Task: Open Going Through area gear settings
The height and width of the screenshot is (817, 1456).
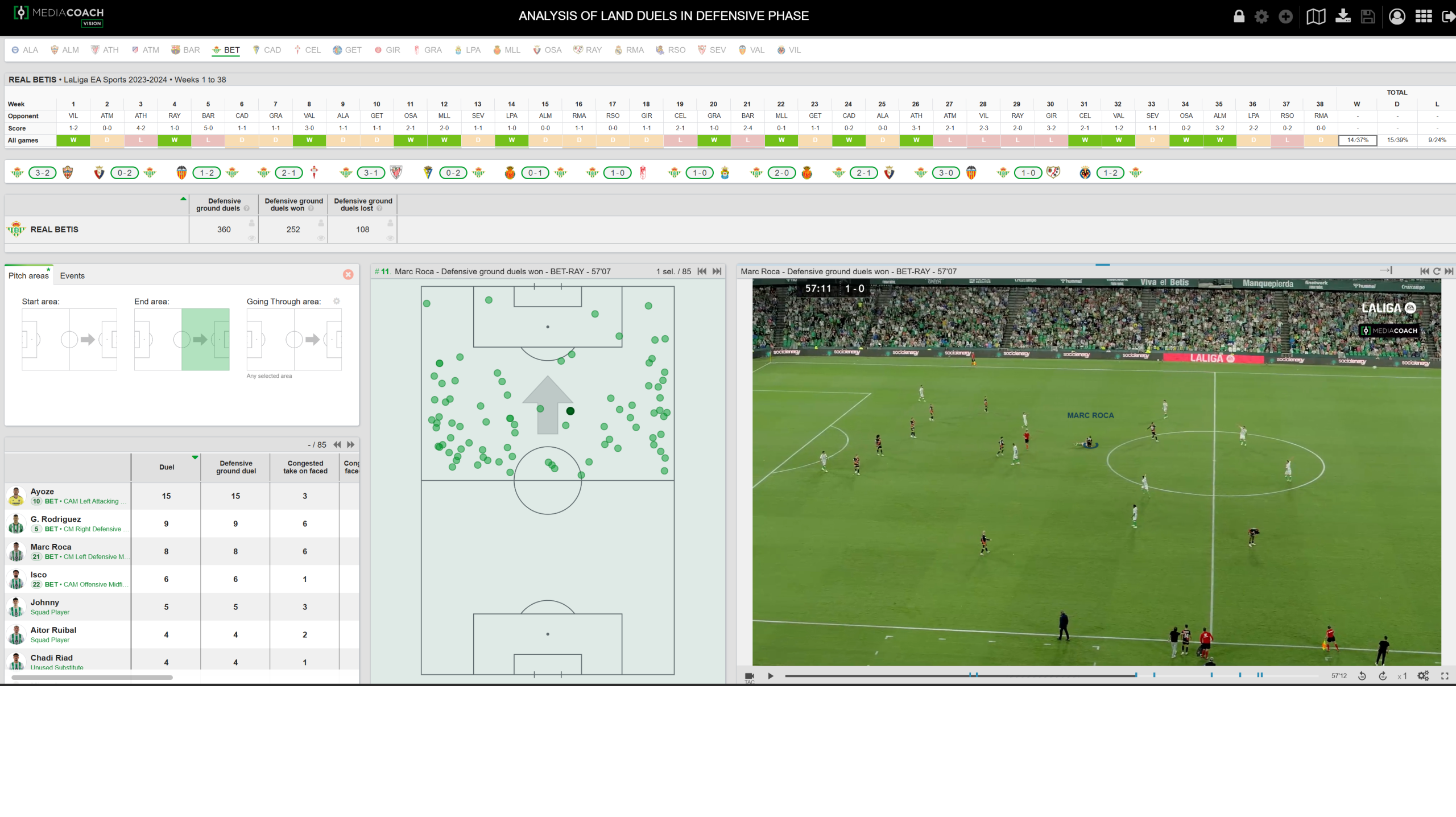Action: pyautogui.click(x=337, y=301)
